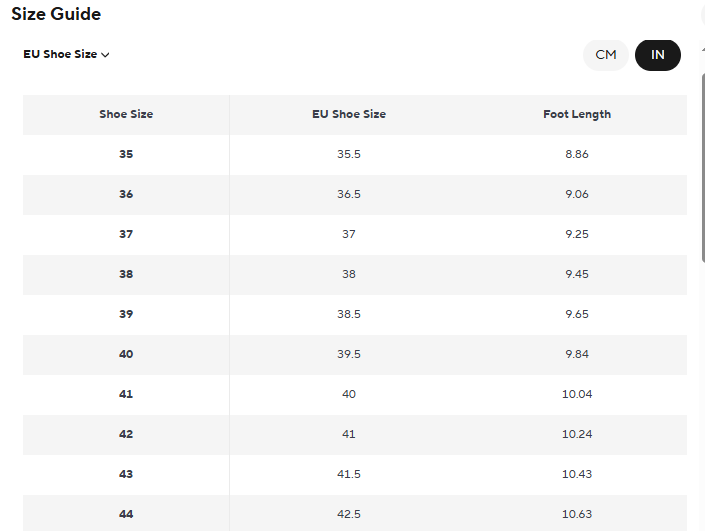This screenshot has width=705, height=531.
Task: Click the 9.65 foot length value
Action: 577,314
